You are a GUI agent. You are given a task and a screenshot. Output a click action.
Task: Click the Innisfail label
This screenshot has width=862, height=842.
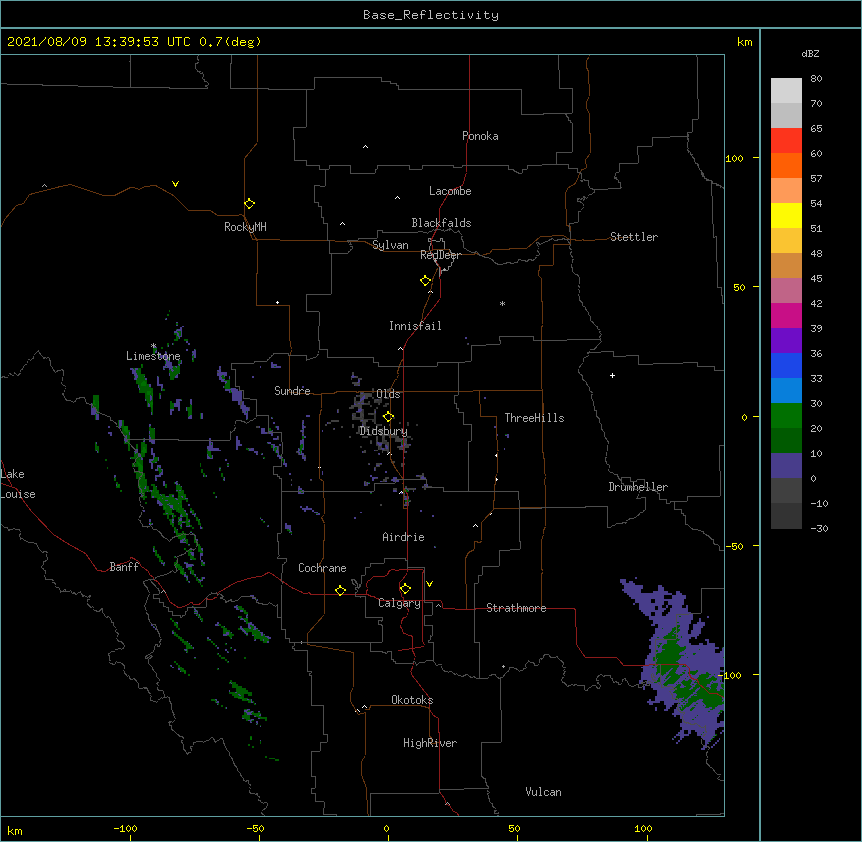(415, 326)
